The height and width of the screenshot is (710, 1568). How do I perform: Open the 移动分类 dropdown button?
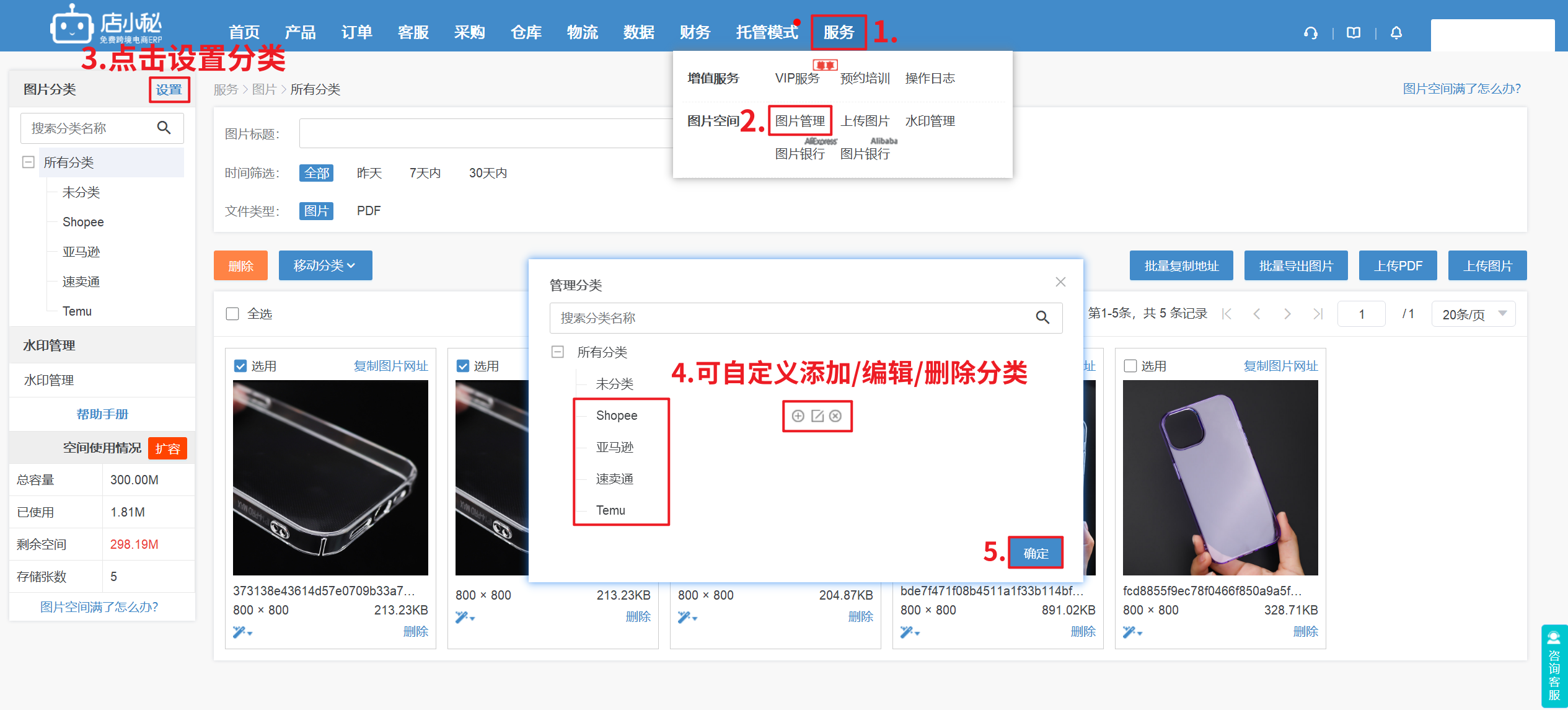click(x=325, y=265)
